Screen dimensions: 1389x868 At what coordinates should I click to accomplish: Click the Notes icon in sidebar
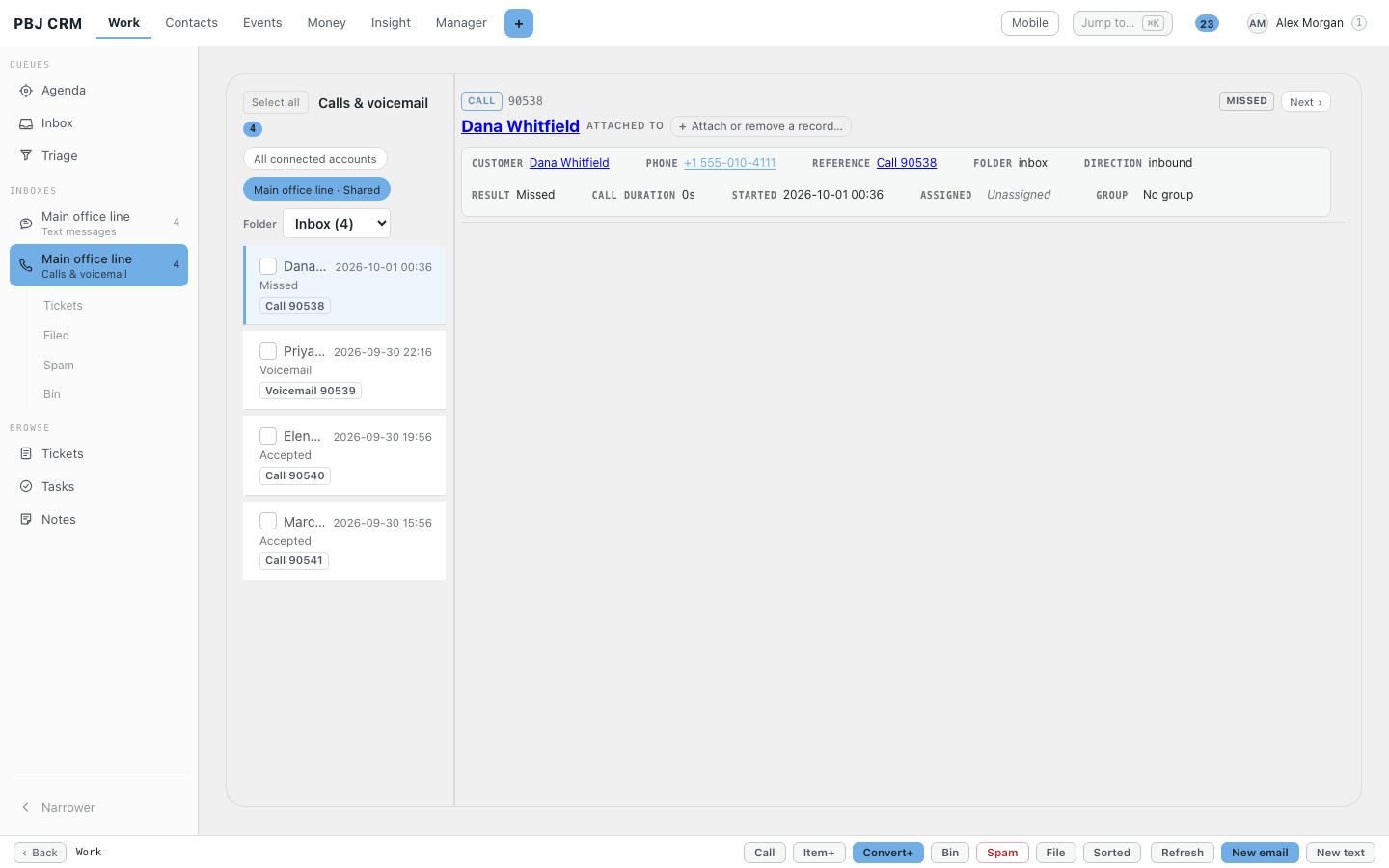(x=26, y=520)
